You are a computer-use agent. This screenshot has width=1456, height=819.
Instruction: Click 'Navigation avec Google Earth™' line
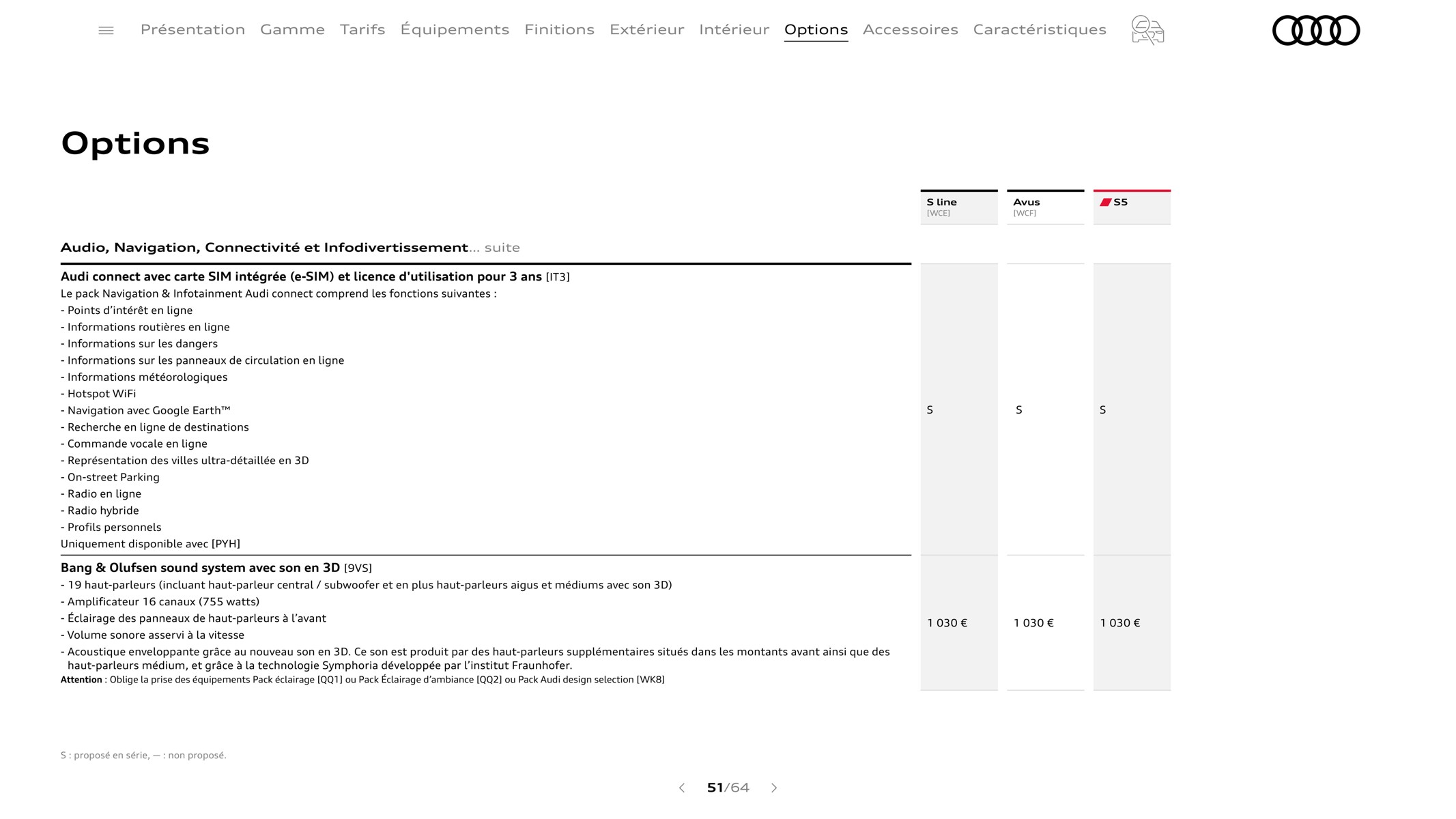(x=145, y=410)
